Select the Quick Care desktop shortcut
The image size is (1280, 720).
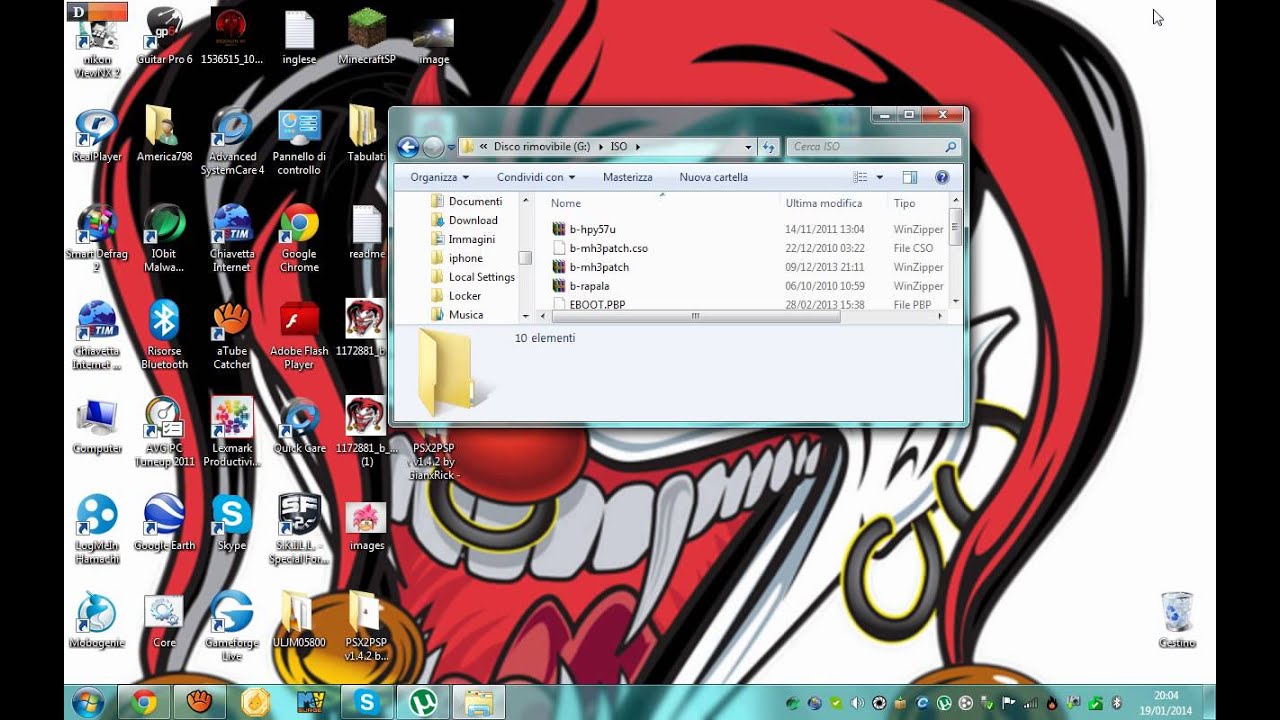(x=299, y=426)
